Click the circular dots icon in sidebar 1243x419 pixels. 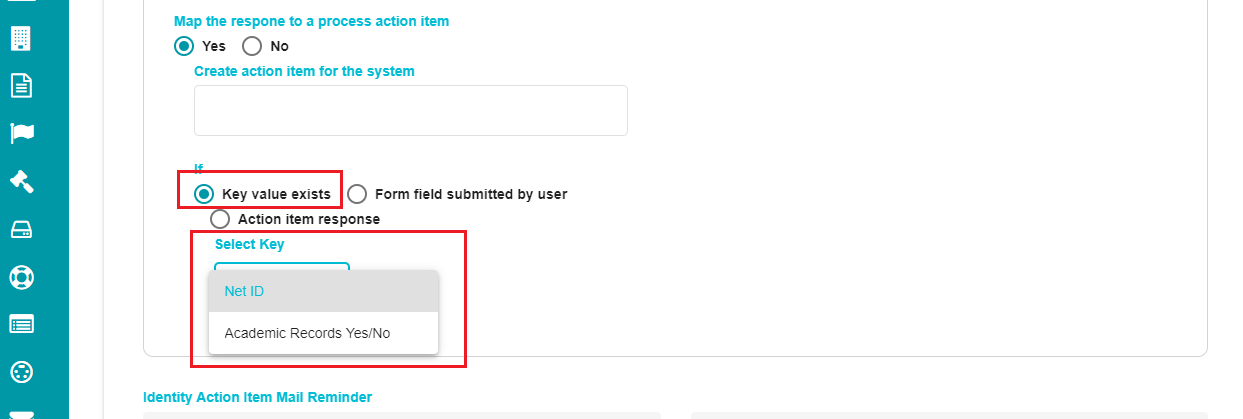click(21, 372)
